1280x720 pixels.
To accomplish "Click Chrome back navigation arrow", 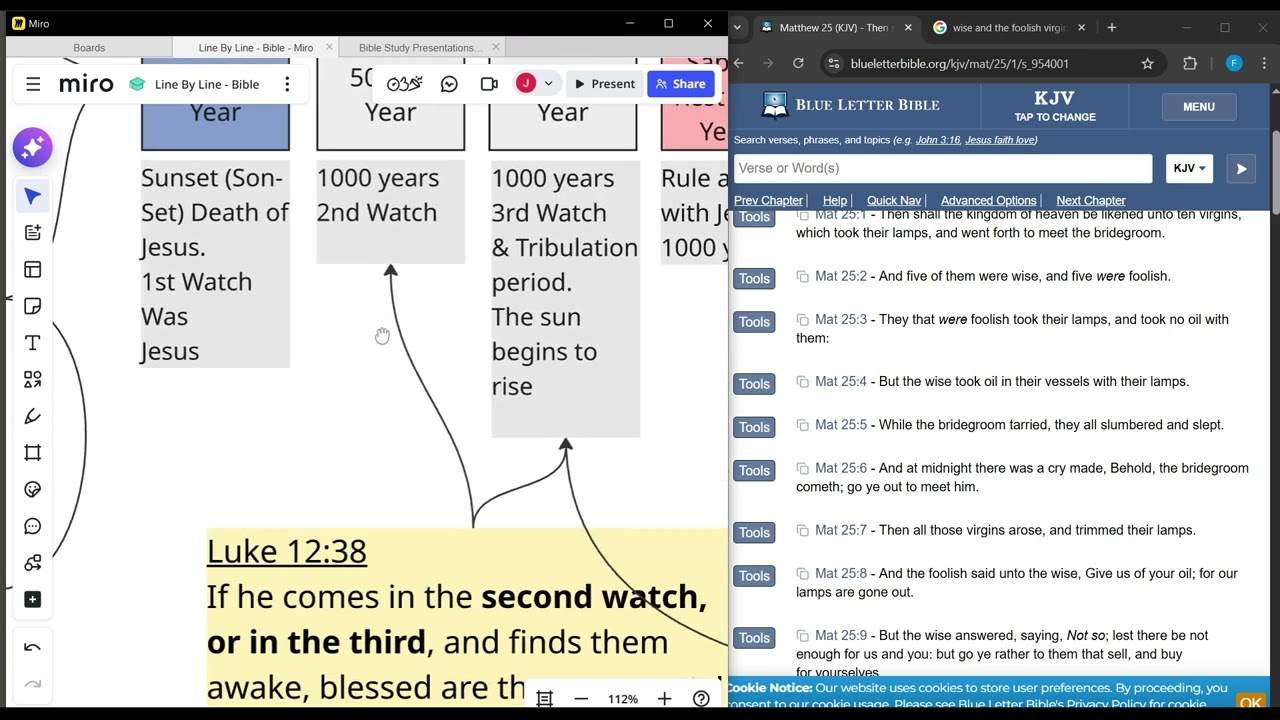I will (x=739, y=63).
